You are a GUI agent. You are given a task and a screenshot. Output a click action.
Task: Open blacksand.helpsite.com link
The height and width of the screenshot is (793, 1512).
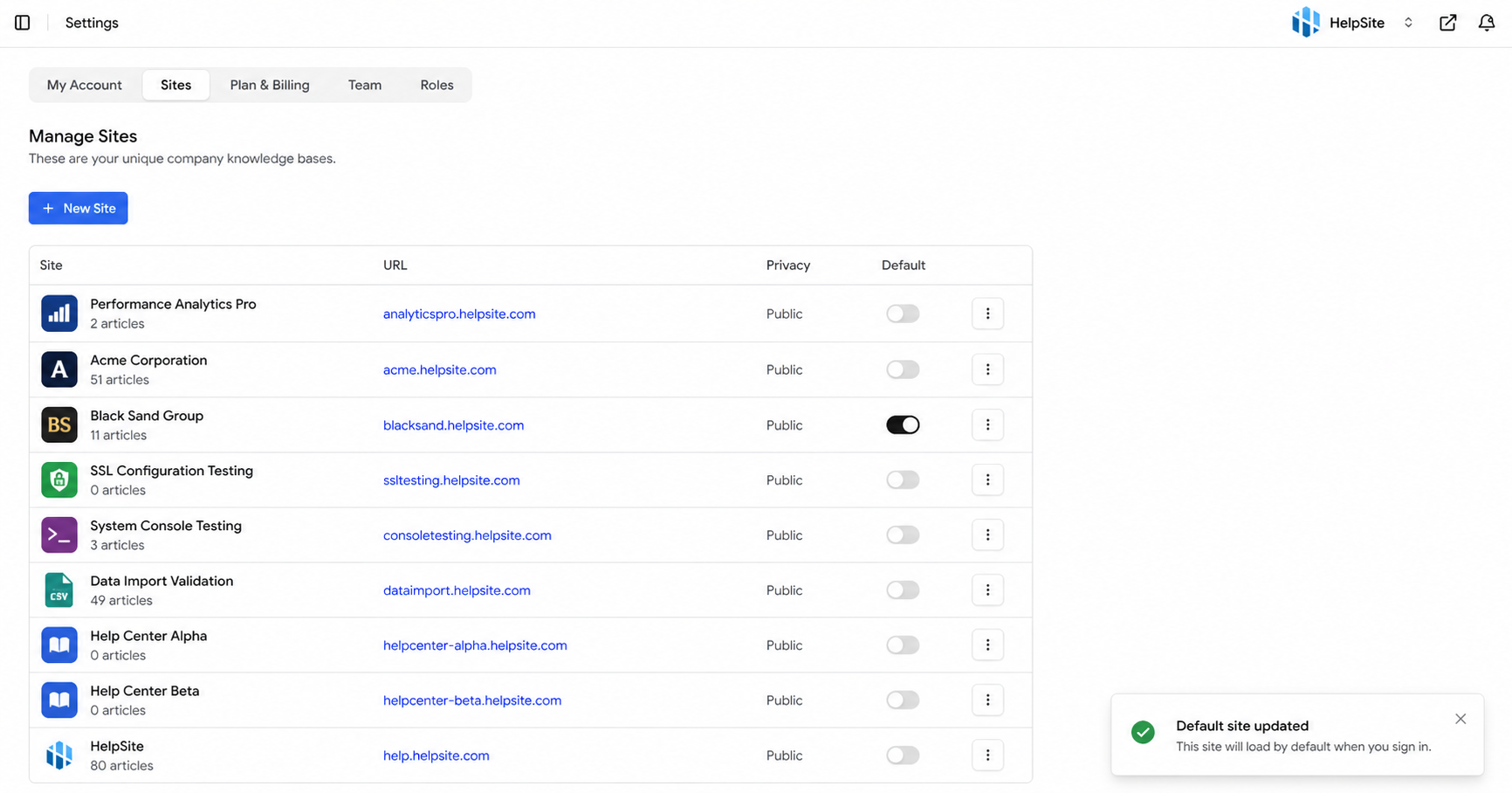click(x=454, y=425)
